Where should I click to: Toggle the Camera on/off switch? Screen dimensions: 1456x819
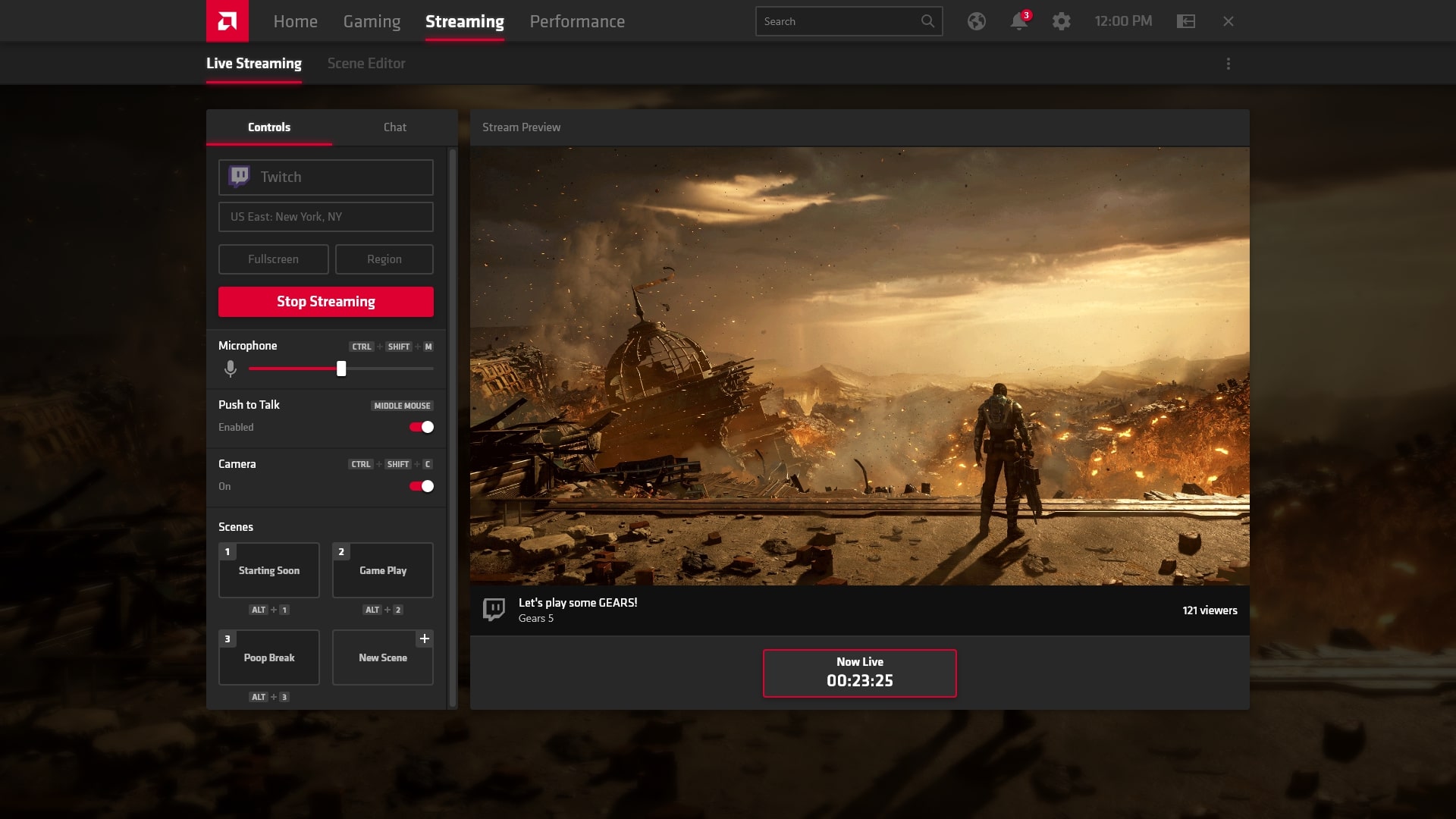421,486
